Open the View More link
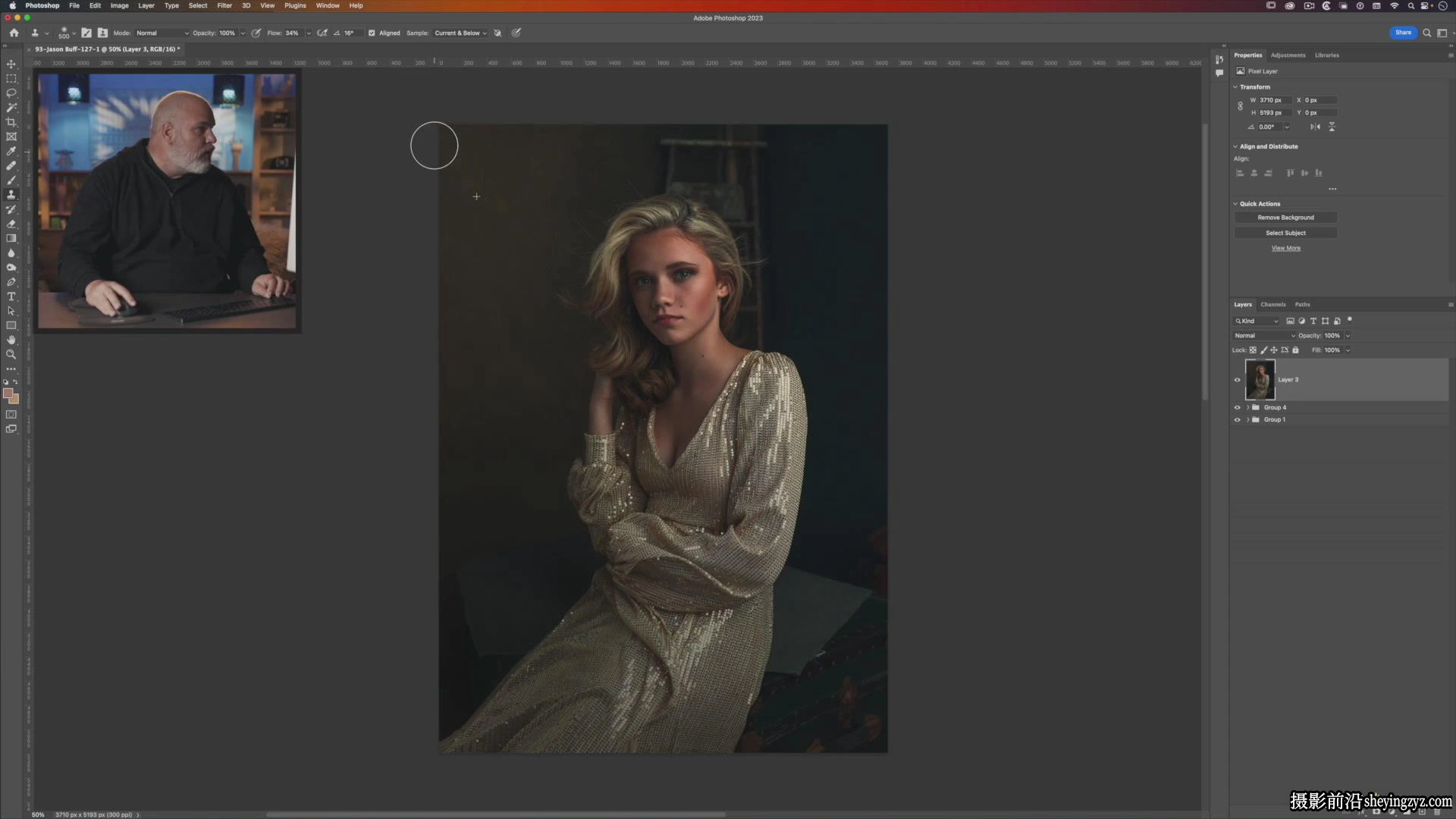Image resolution: width=1456 pixels, height=819 pixels. 1285,248
